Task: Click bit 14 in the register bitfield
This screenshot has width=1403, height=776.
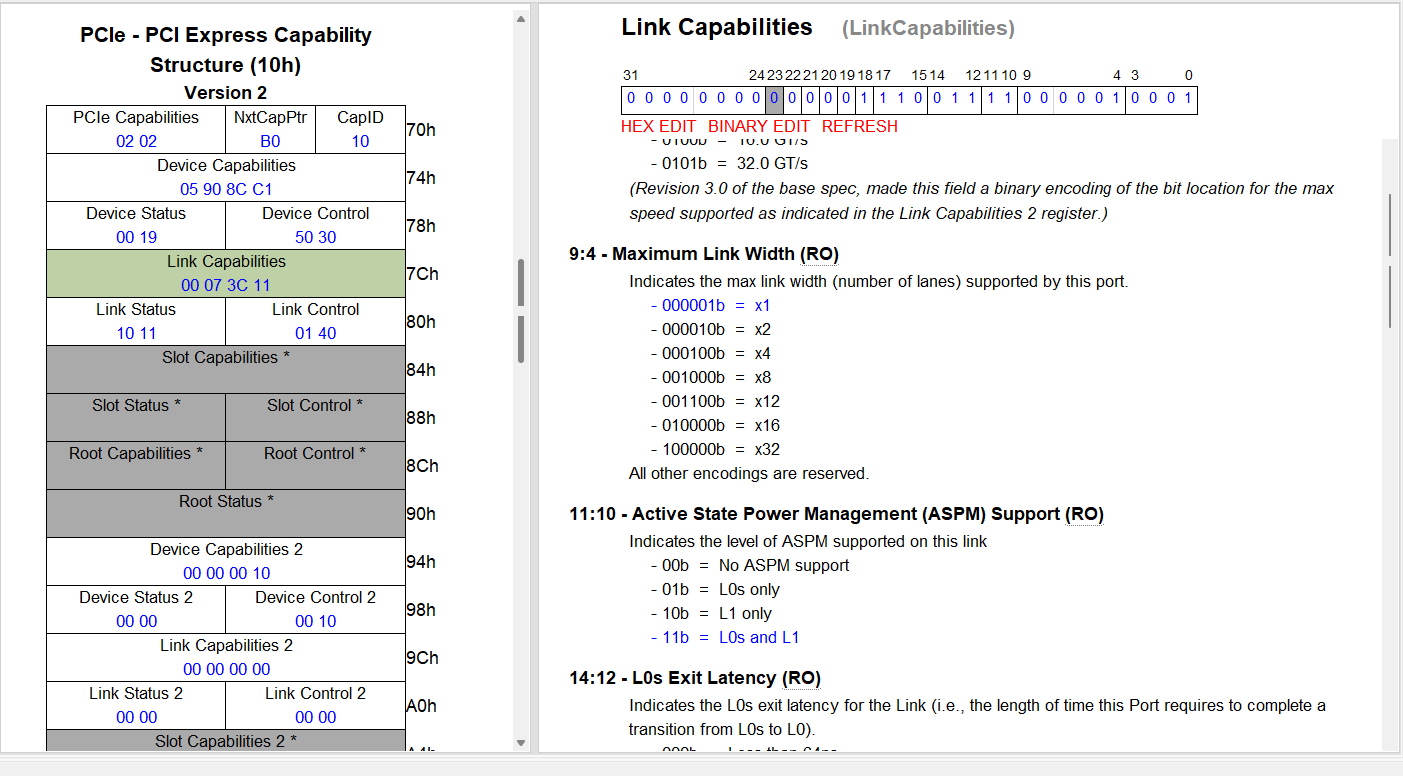Action: click(x=936, y=100)
